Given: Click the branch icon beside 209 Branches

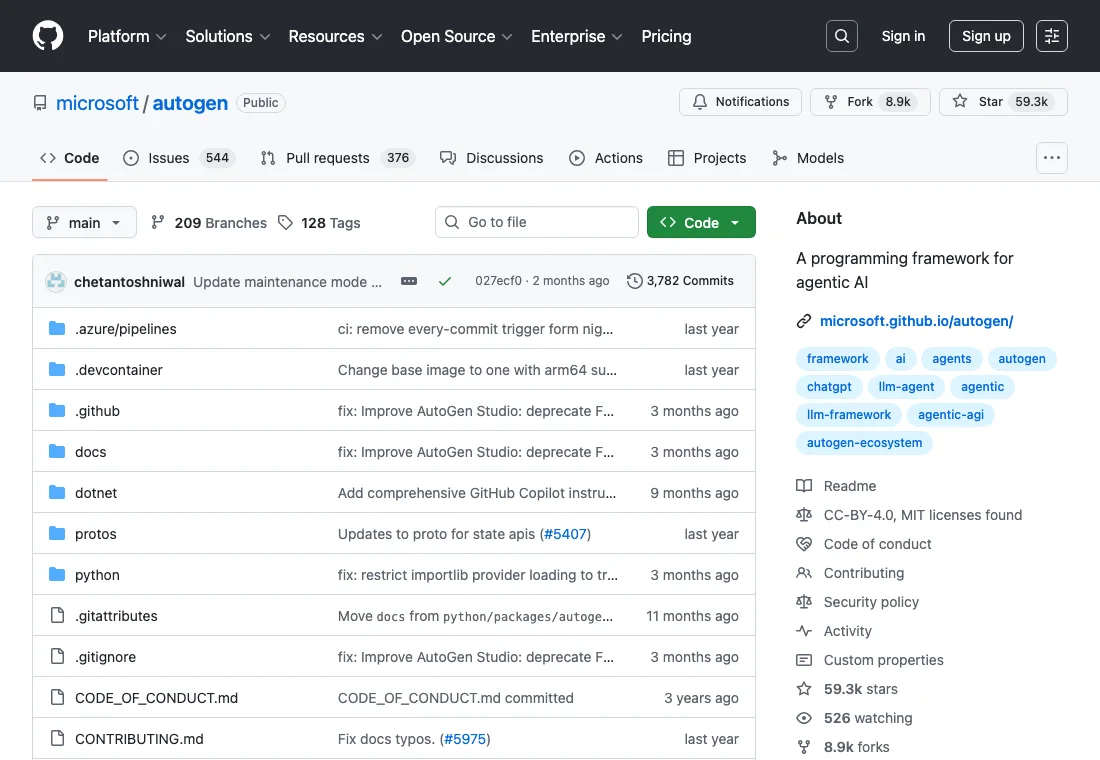Looking at the screenshot, I should pyautogui.click(x=158, y=222).
